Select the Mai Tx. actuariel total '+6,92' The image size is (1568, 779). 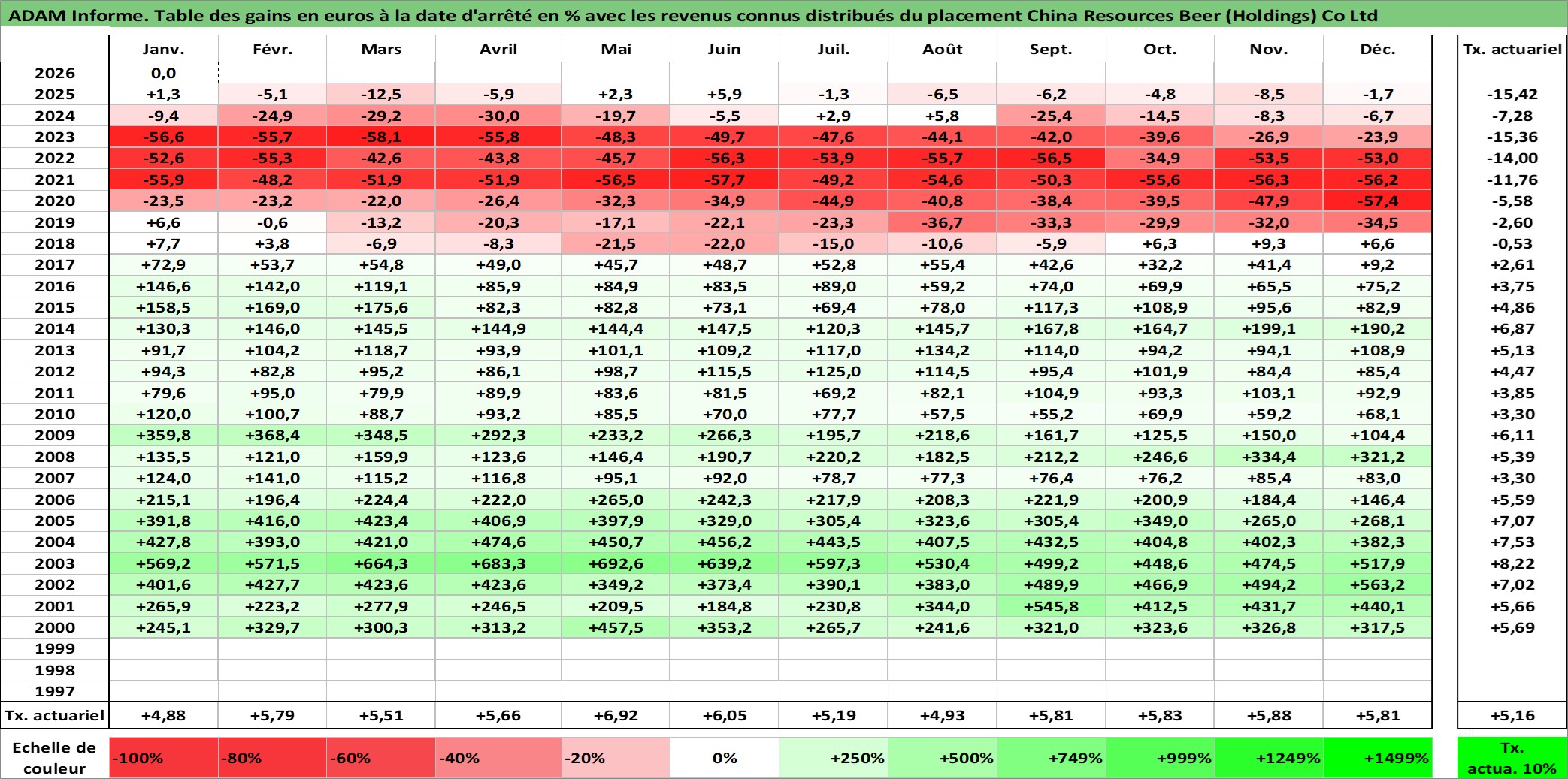[x=616, y=715]
